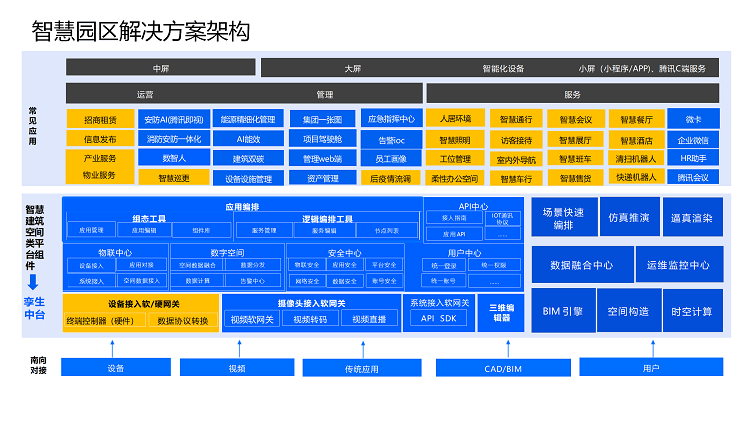
Task: Select 消防安防一体化 box
Action: 174,139
